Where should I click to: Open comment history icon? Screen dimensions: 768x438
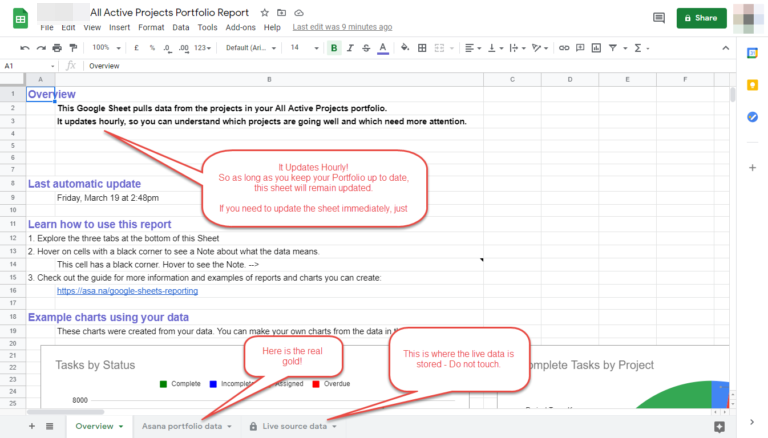point(659,18)
